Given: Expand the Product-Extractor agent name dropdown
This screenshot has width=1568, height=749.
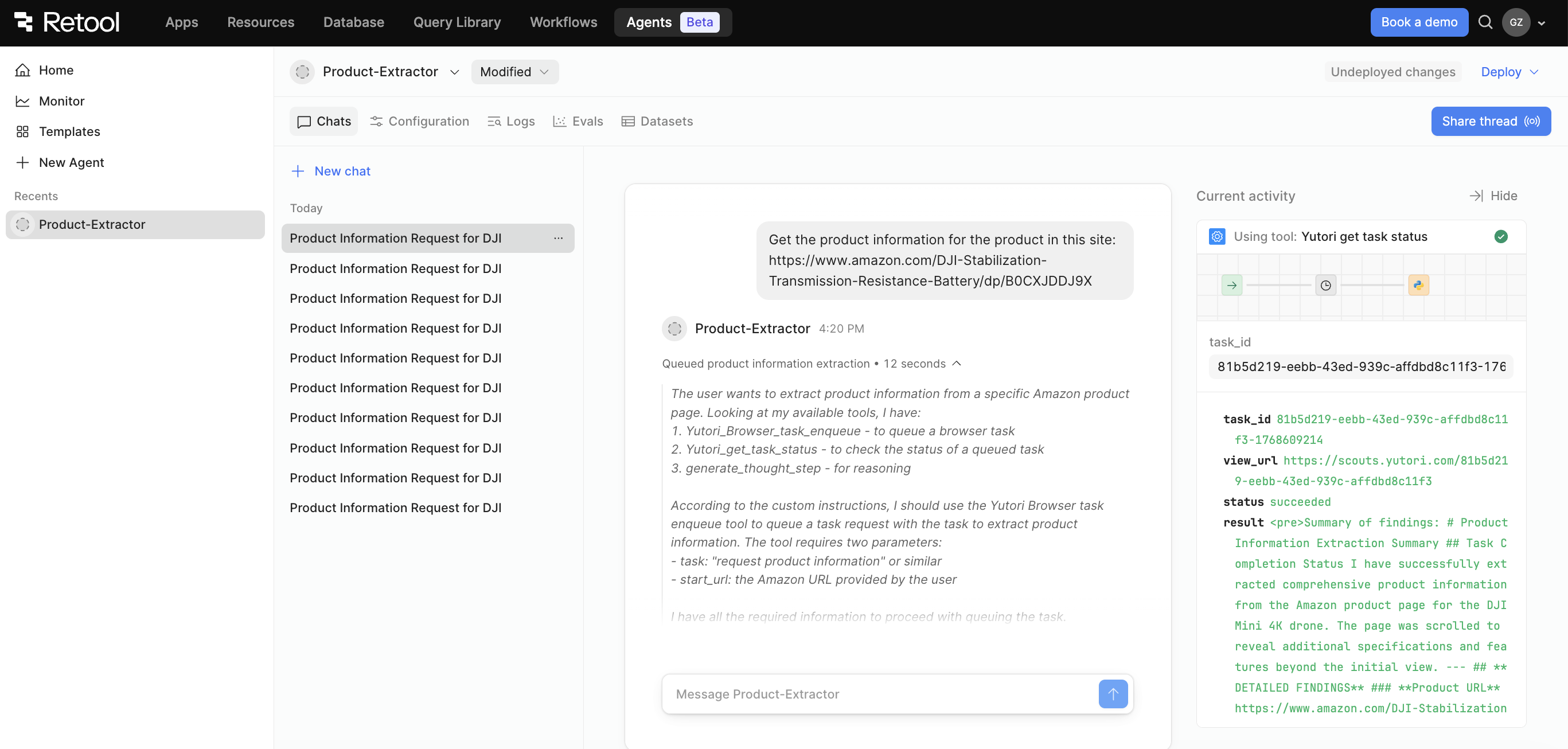Looking at the screenshot, I should (454, 72).
